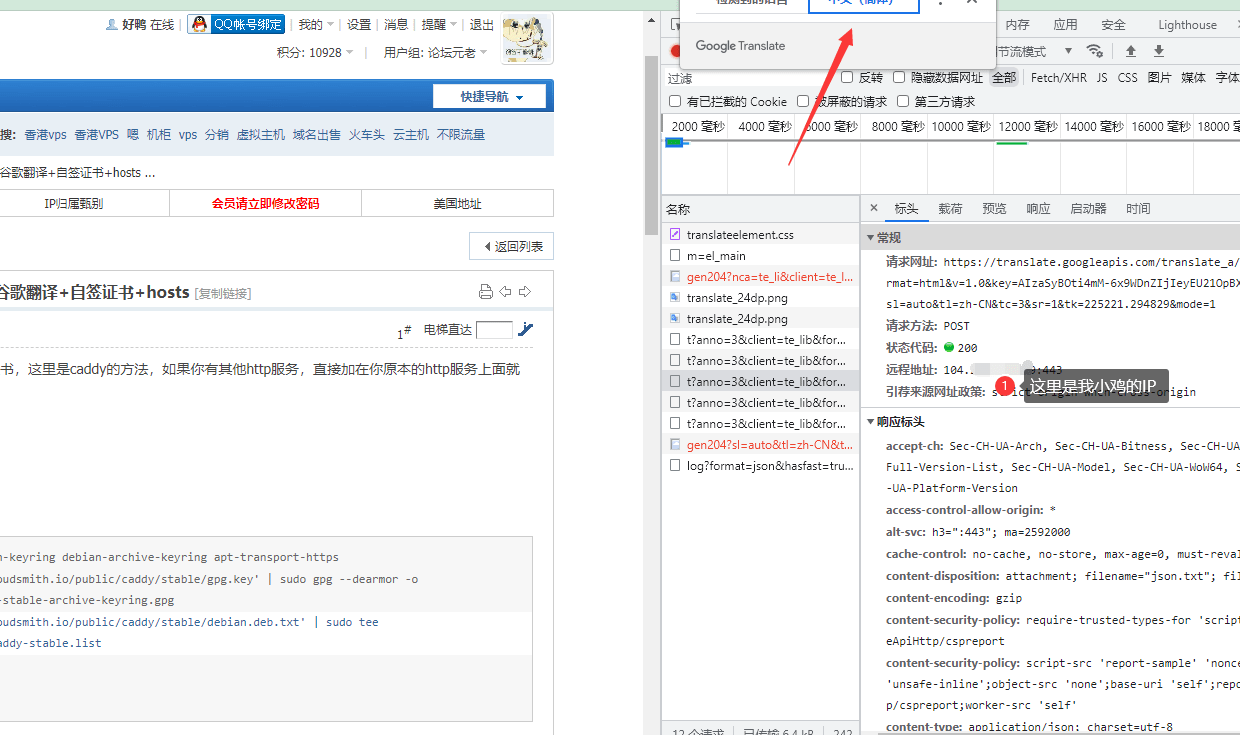Switch to the 载荷 payload tab
Viewport: 1240px width, 735px height.
950,208
